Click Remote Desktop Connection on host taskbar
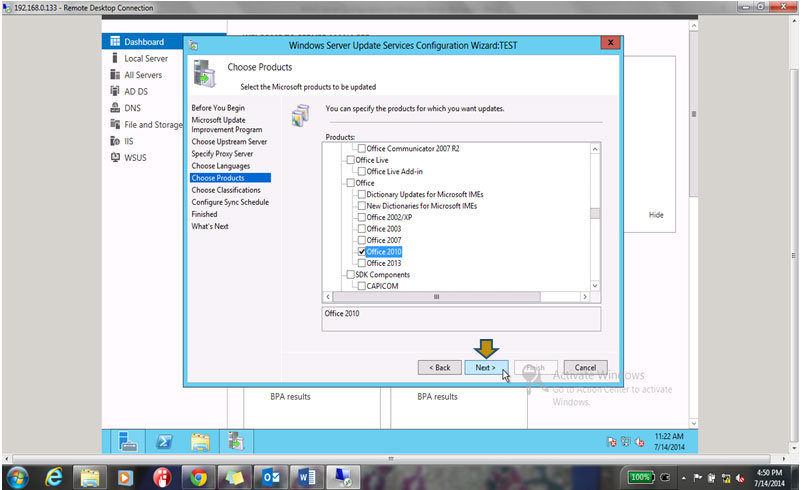The height and width of the screenshot is (490, 805). click(x=343, y=478)
